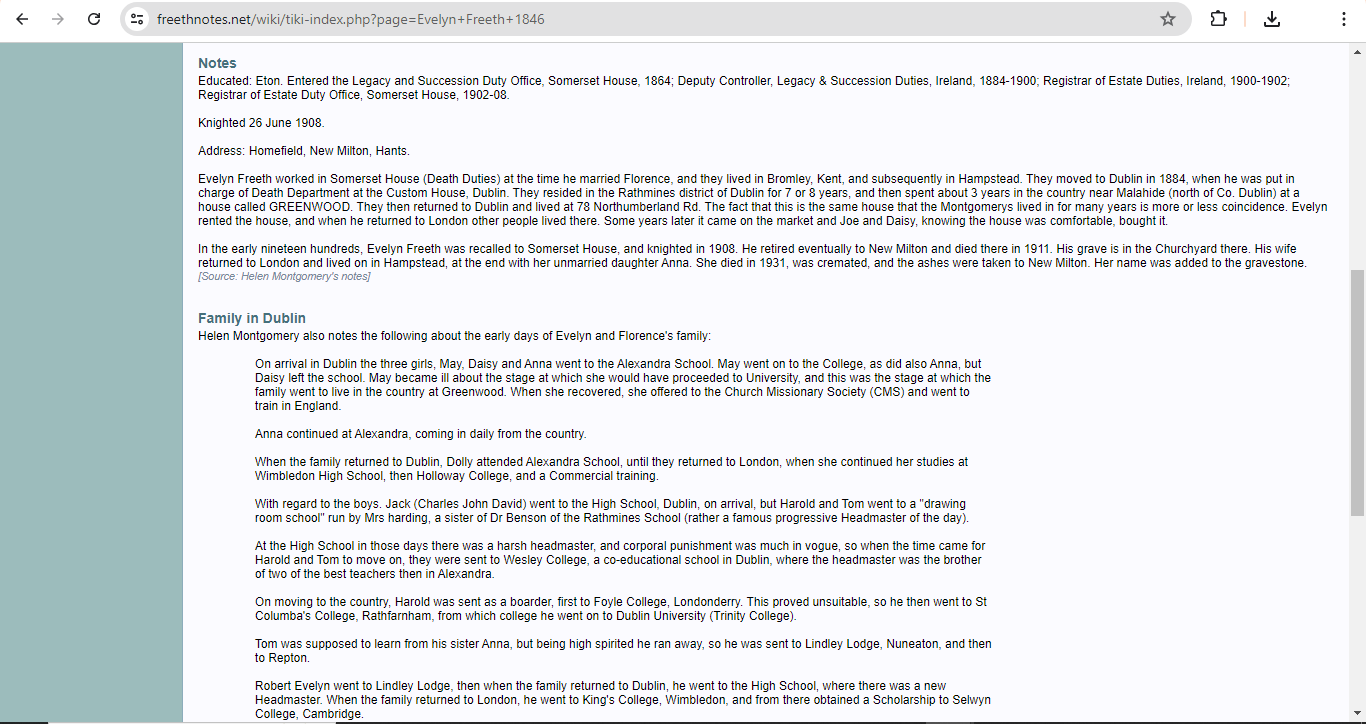Show browser downloads
This screenshot has width=1366, height=724.
[x=1272, y=19]
